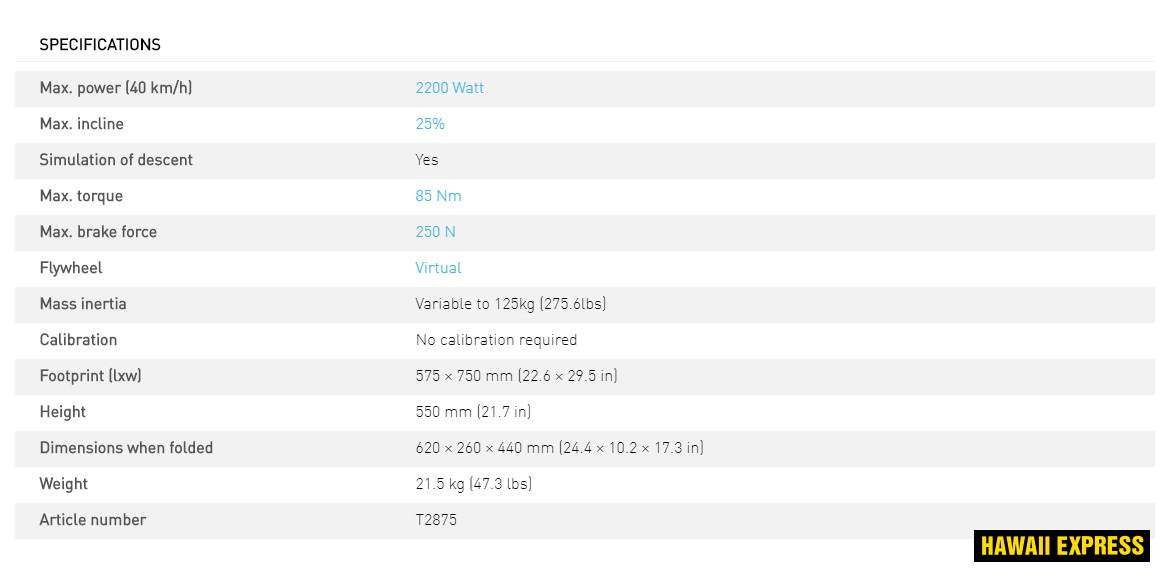This screenshot has height=585, width=1173.
Task: Click the 2200 Watt link
Action: (x=449, y=88)
